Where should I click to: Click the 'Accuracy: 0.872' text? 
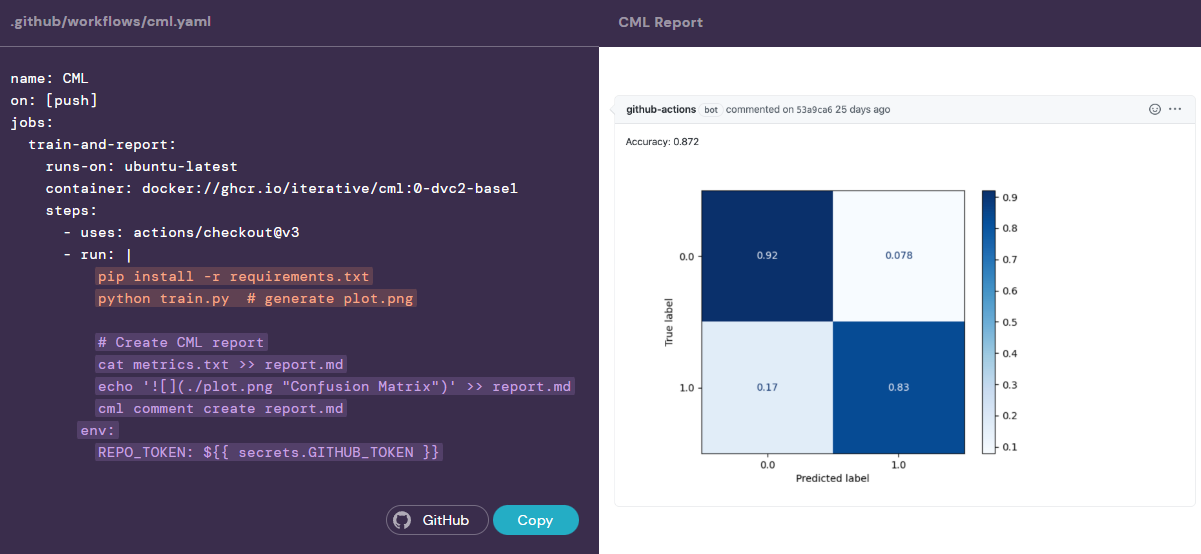(x=662, y=141)
